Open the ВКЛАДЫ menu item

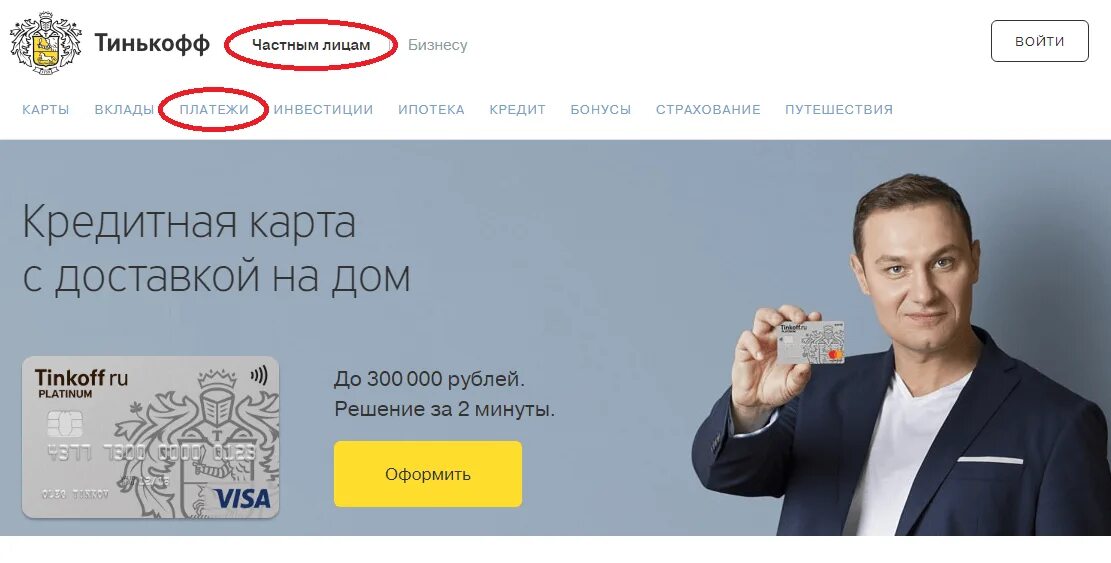(124, 110)
